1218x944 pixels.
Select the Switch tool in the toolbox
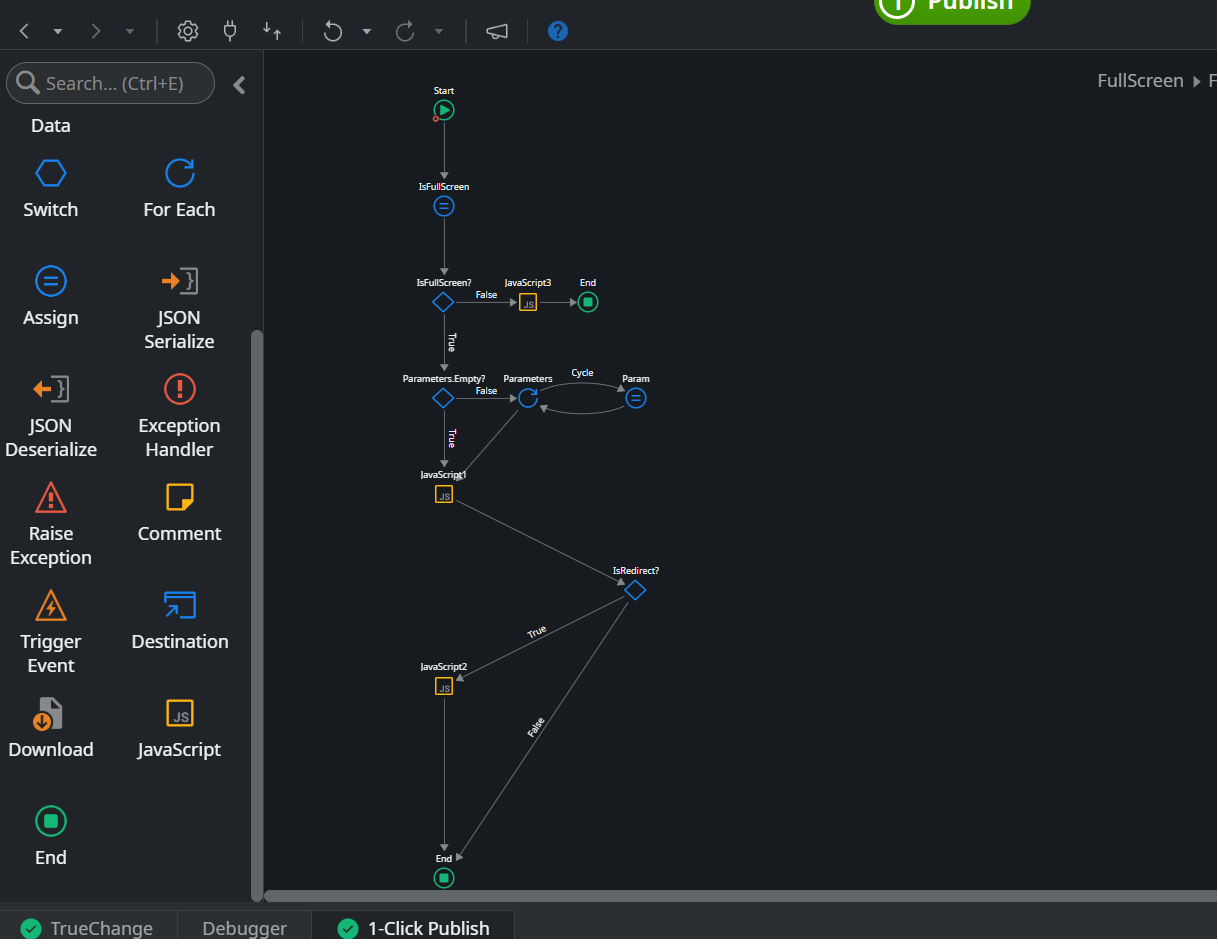[x=50, y=186]
